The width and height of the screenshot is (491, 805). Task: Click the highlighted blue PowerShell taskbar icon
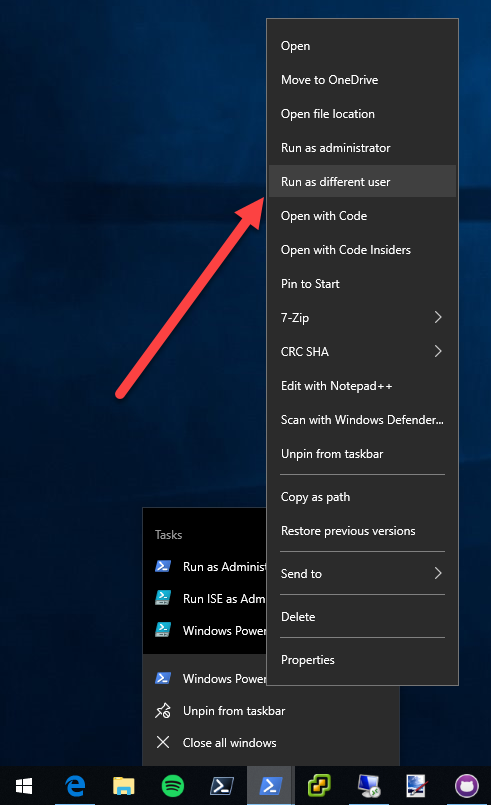point(271,785)
